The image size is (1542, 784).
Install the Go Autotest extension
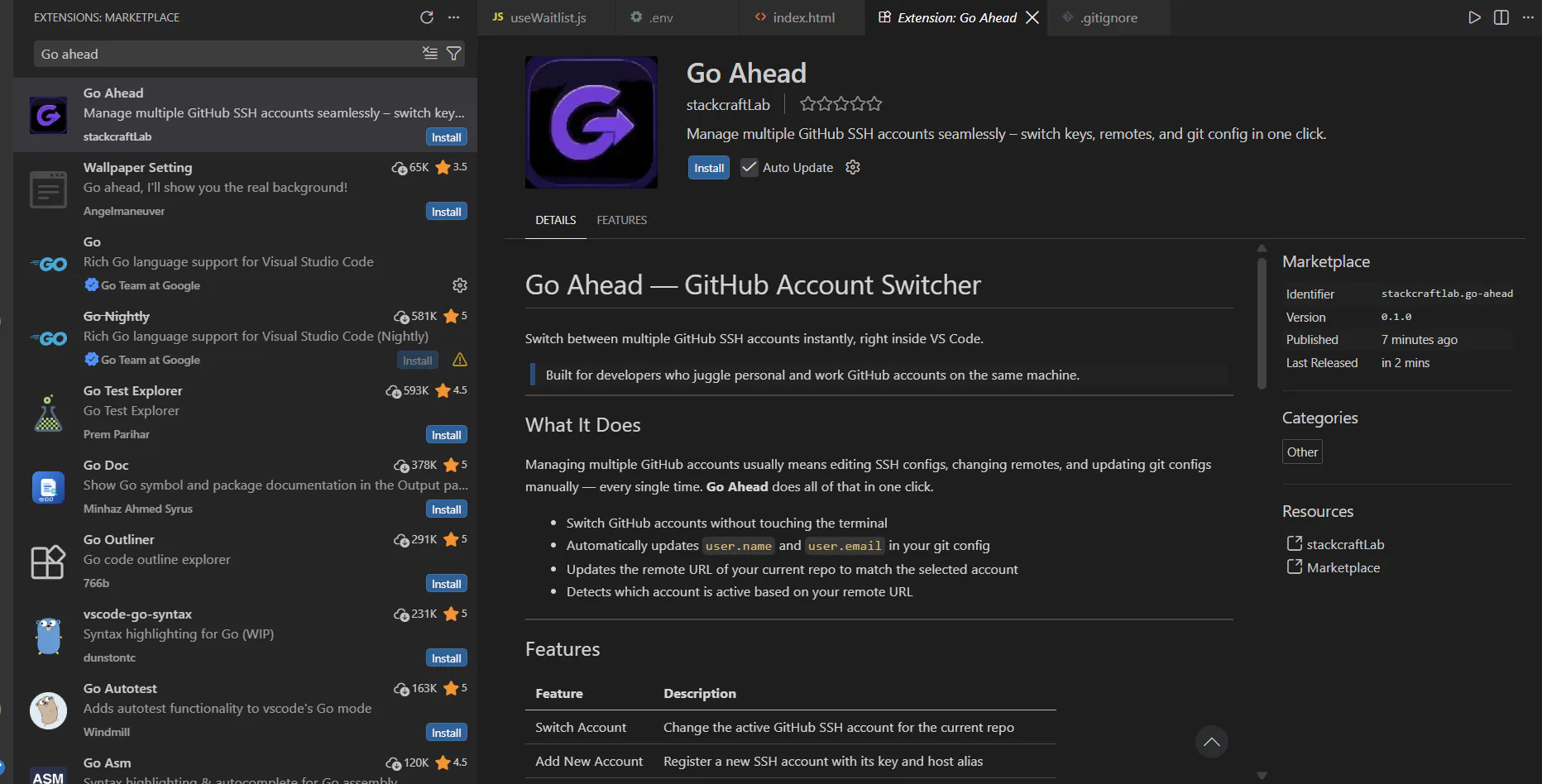(447, 733)
